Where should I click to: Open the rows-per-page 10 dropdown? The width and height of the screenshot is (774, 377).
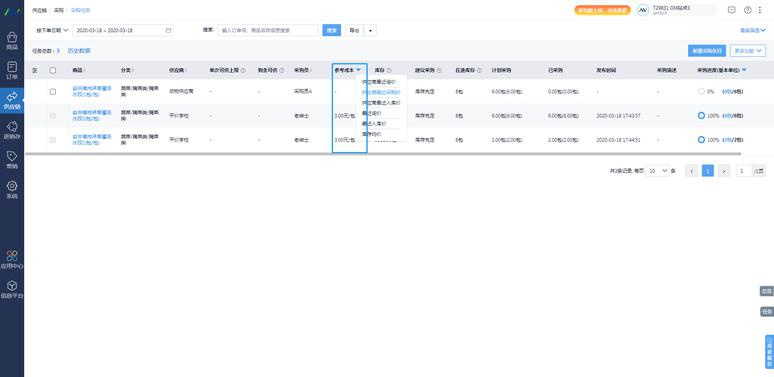[x=658, y=171]
